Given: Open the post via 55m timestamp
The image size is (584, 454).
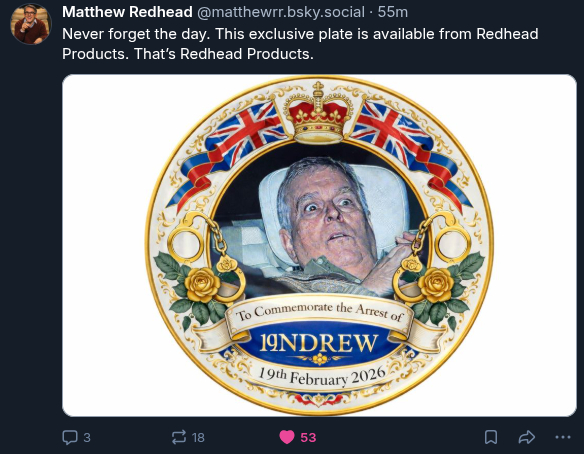Looking at the screenshot, I should point(393,12).
